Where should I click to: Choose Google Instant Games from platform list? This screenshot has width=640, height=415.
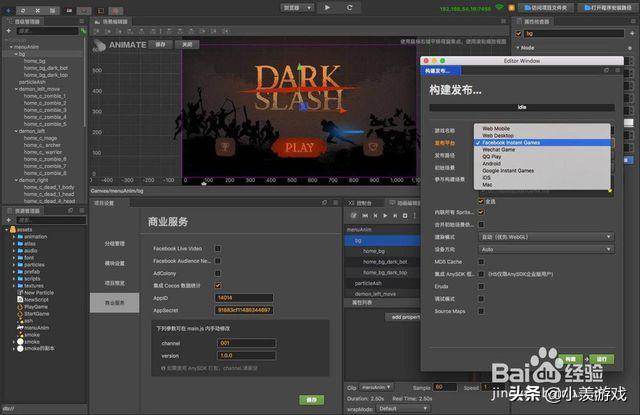point(542,171)
